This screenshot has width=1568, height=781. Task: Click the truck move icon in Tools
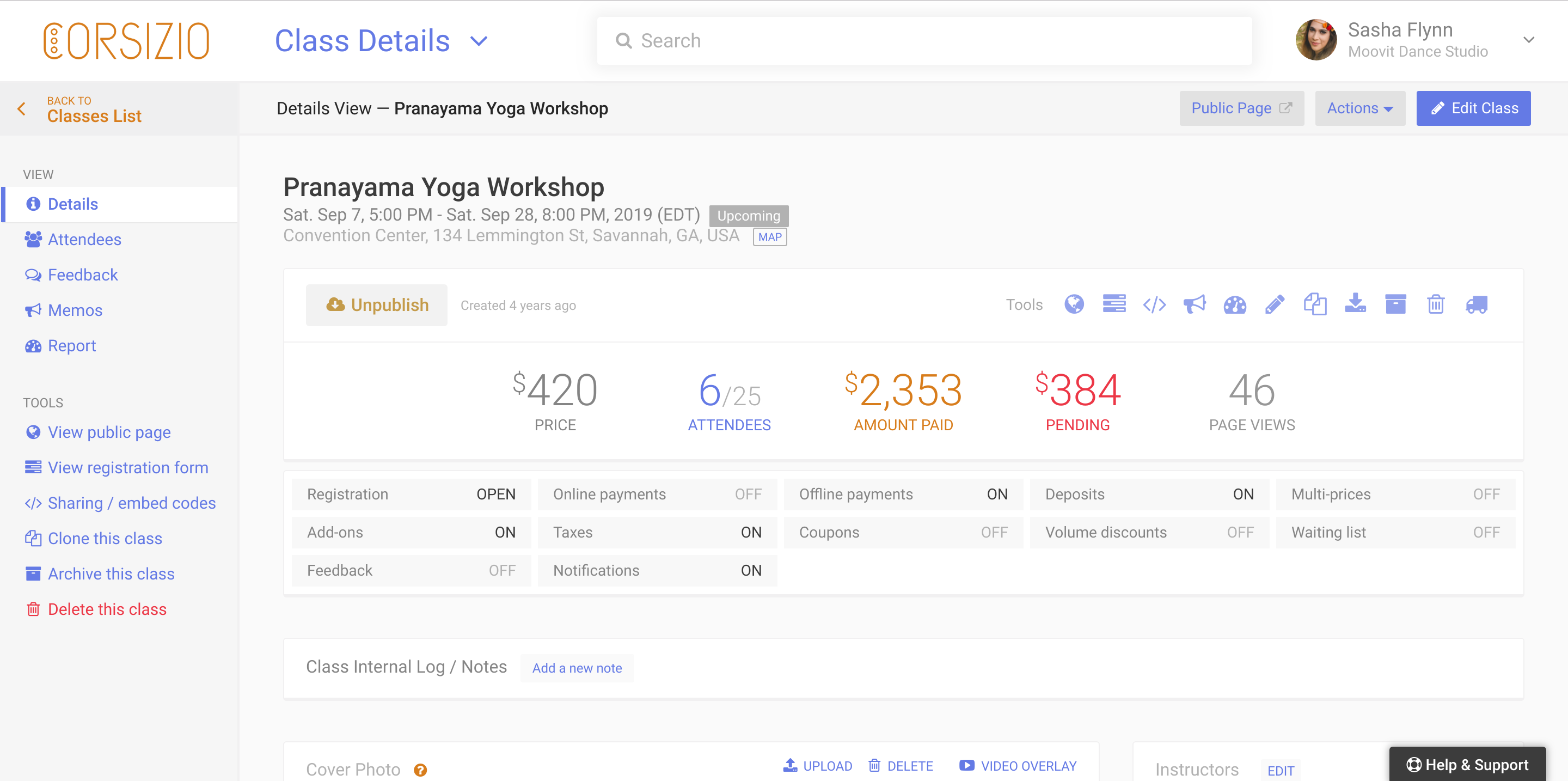(x=1476, y=304)
